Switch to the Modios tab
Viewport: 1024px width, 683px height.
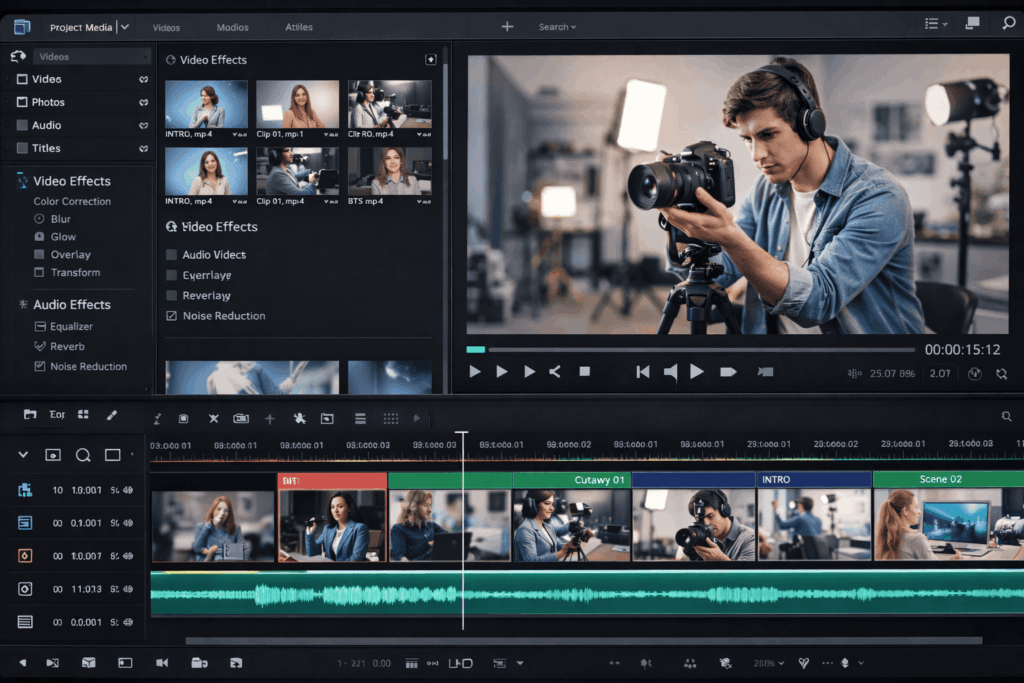click(x=232, y=27)
